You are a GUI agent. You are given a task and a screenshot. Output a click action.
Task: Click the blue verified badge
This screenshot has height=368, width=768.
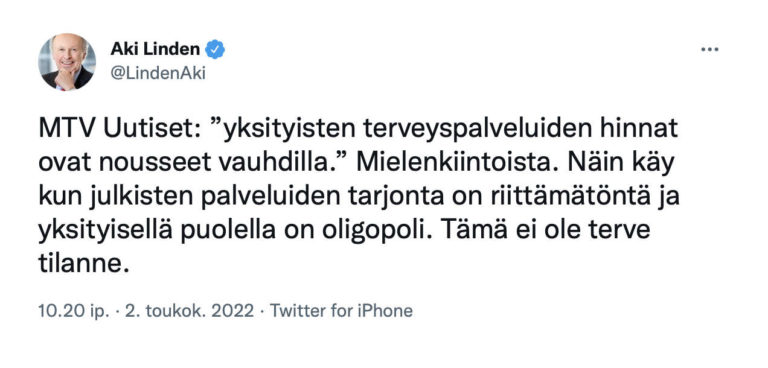tap(215, 49)
